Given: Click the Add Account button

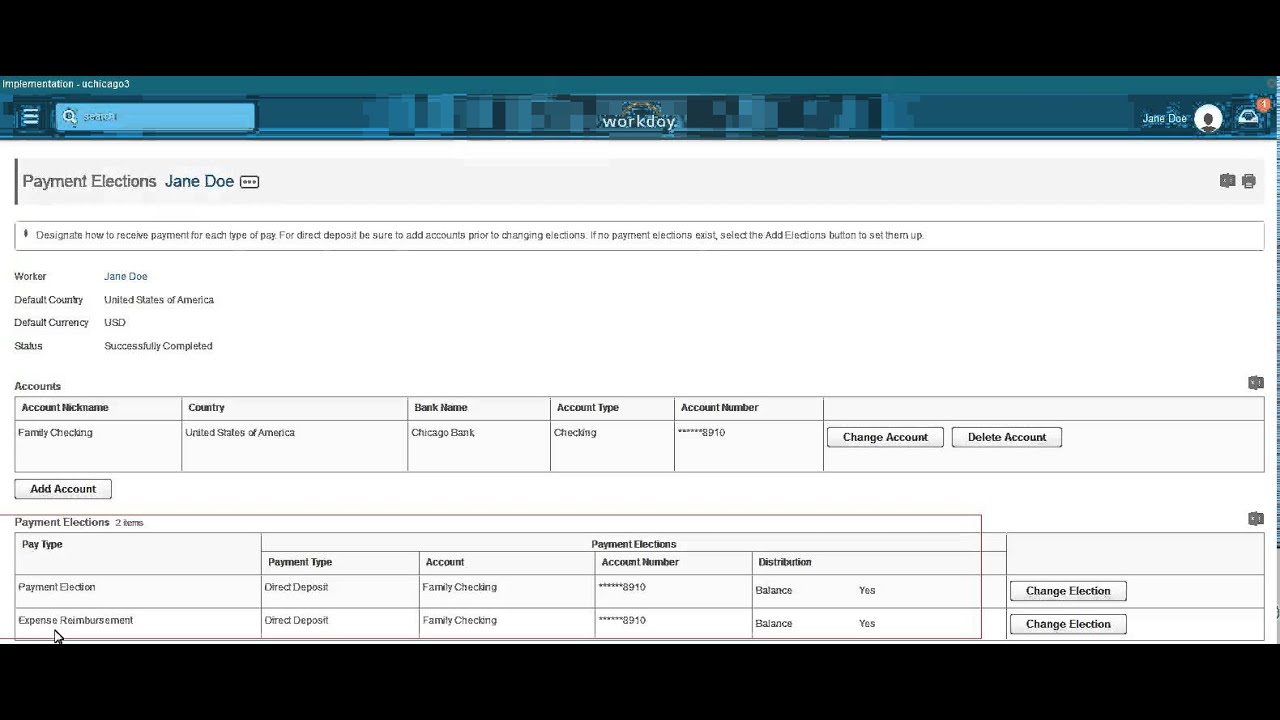Looking at the screenshot, I should pyautogui.click(x=63, y=489).
